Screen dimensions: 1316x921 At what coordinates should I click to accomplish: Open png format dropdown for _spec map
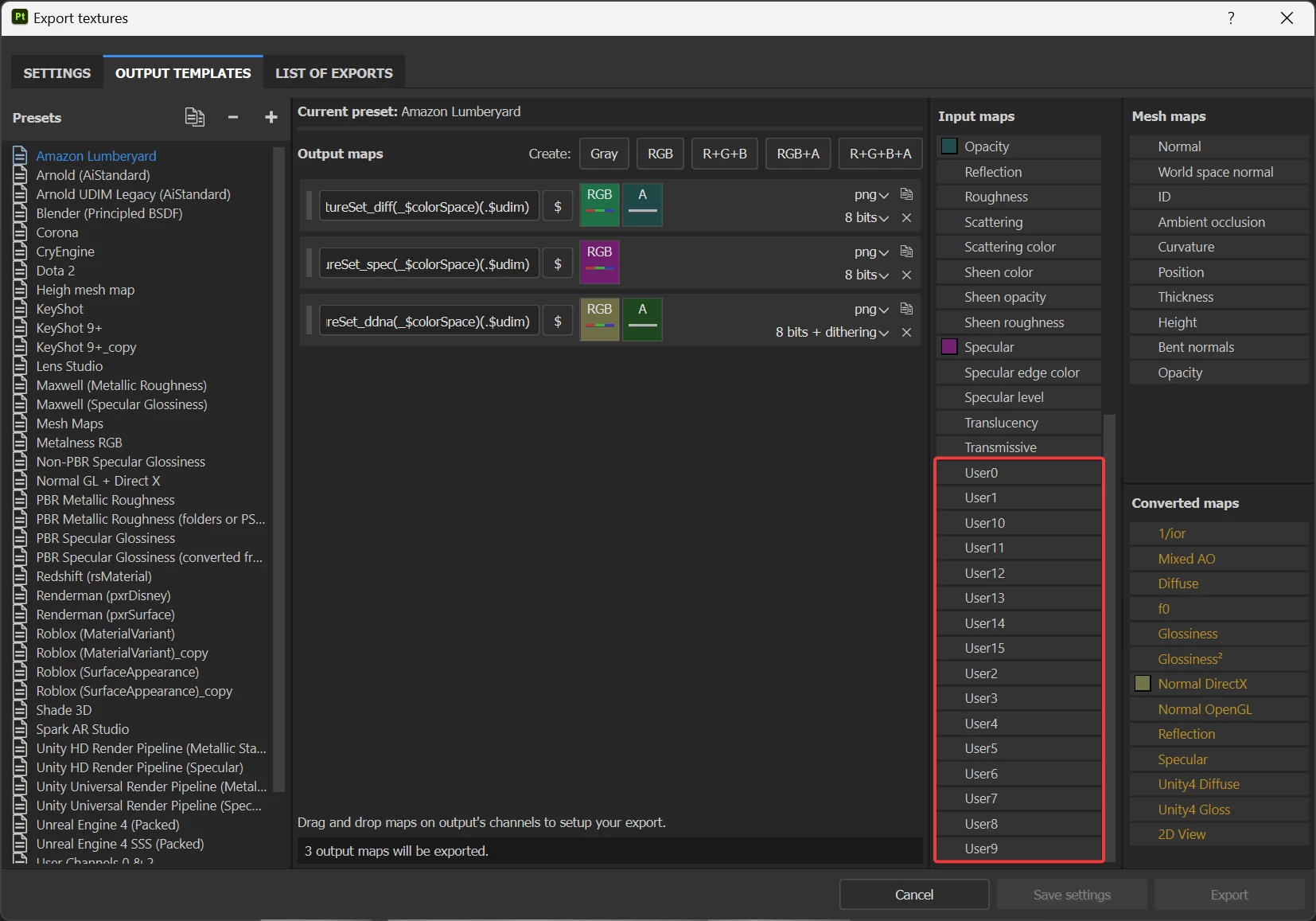[871, 252]
